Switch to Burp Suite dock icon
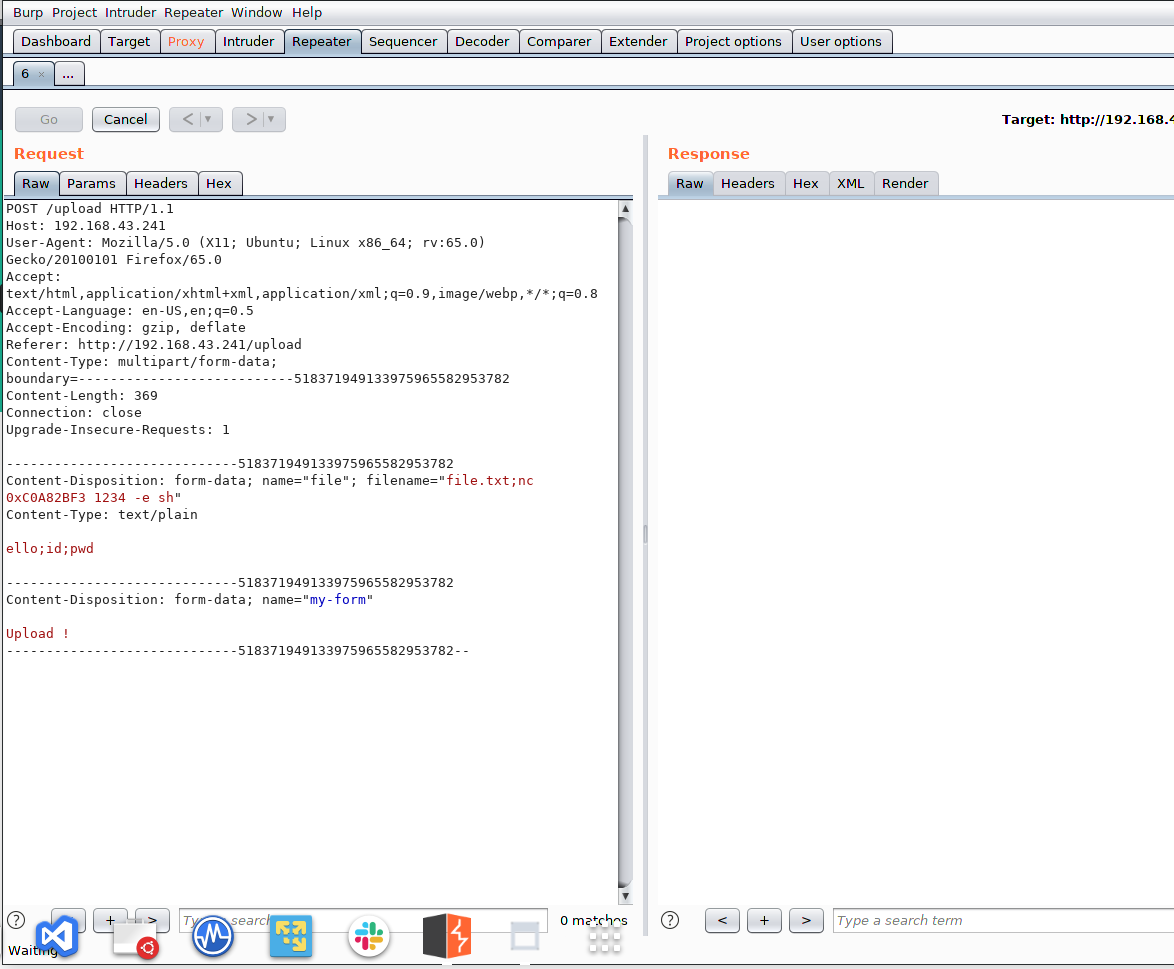1174x969 pixels. click(x=447, y=936)
